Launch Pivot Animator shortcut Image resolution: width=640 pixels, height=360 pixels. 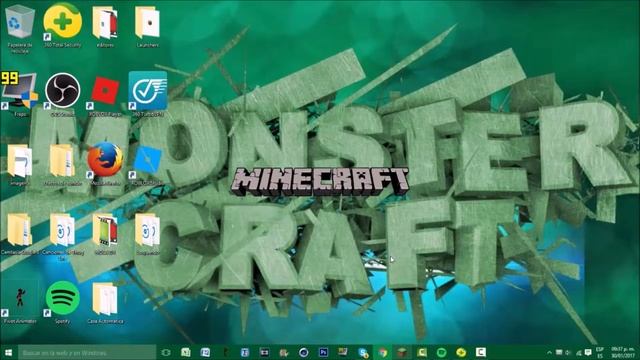pyautogui.click(x=20, y=303)
